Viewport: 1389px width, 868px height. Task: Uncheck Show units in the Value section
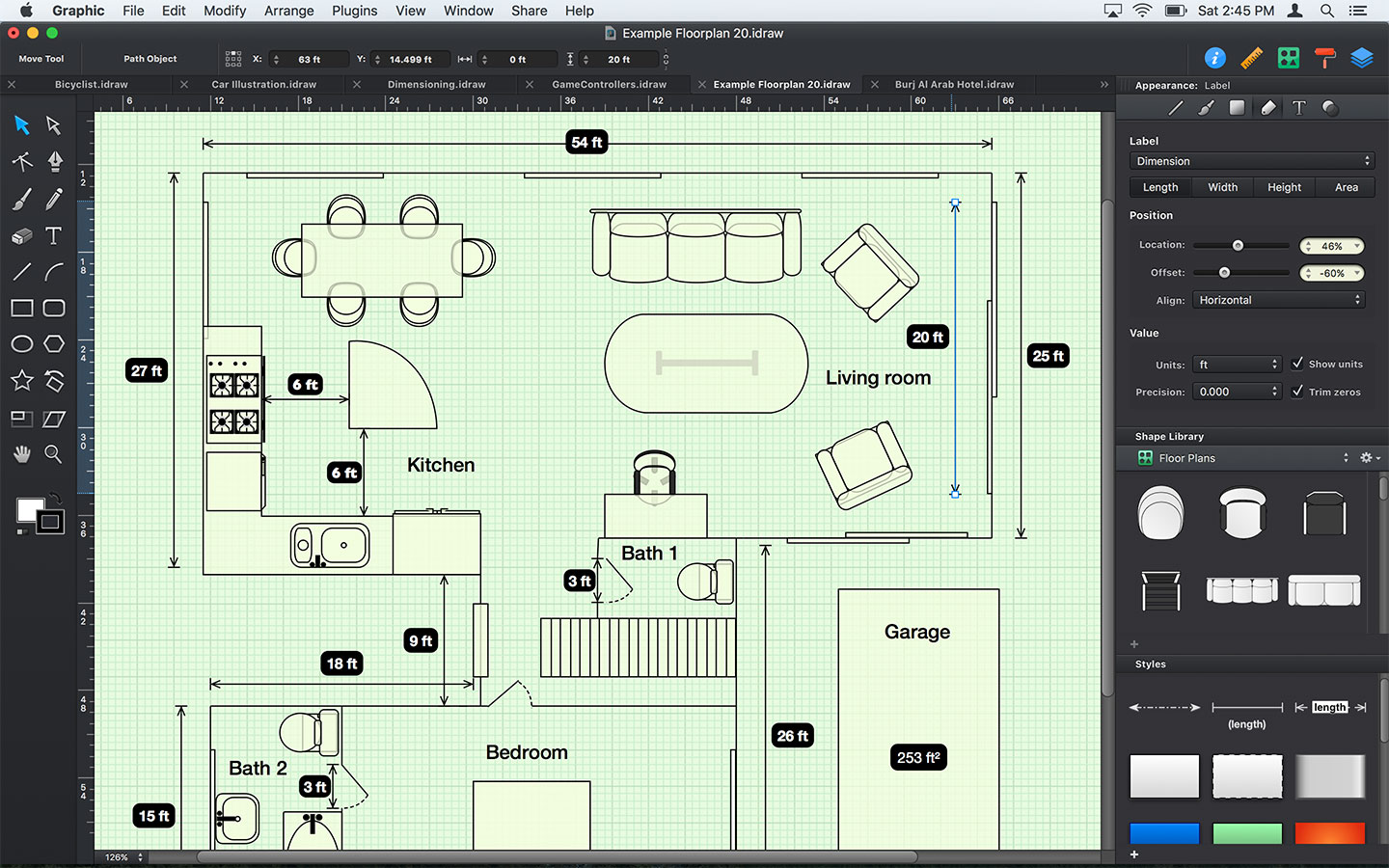(x=1297, y=364)
